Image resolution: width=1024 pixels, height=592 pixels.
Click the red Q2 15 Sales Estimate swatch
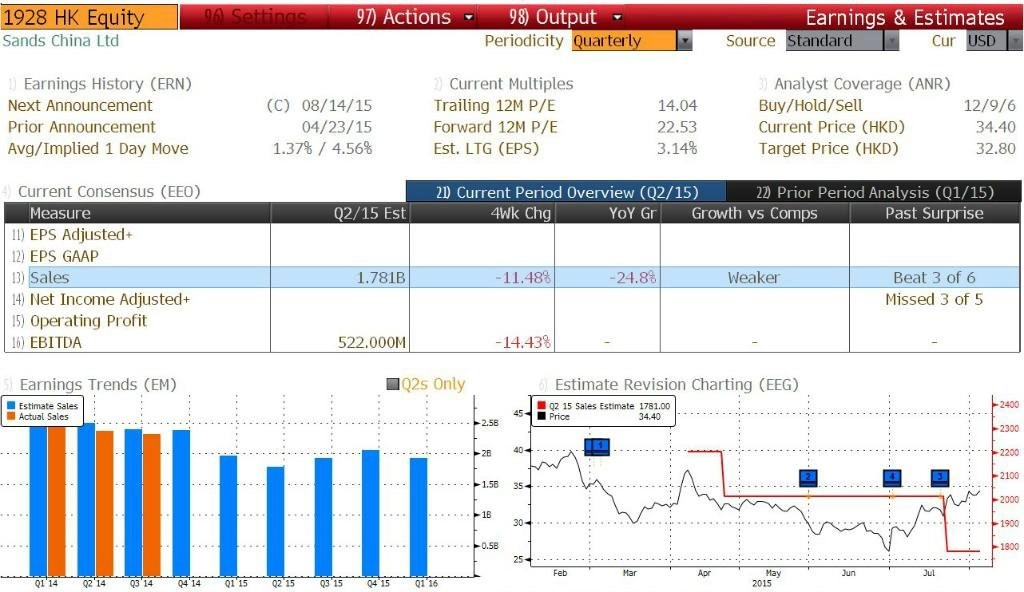[x=541, y=406]
